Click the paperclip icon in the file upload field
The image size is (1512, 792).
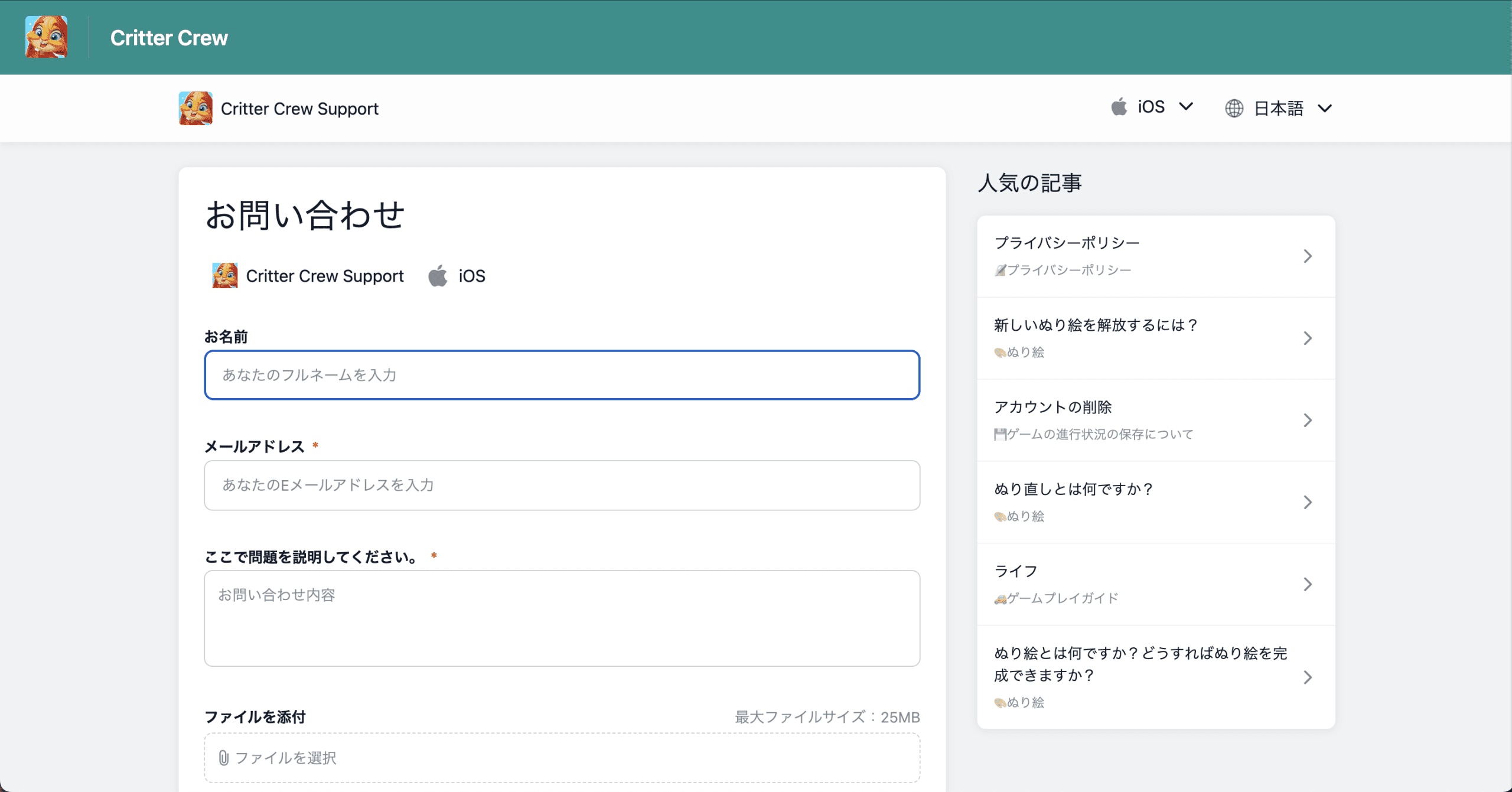(x=223, y=757)
